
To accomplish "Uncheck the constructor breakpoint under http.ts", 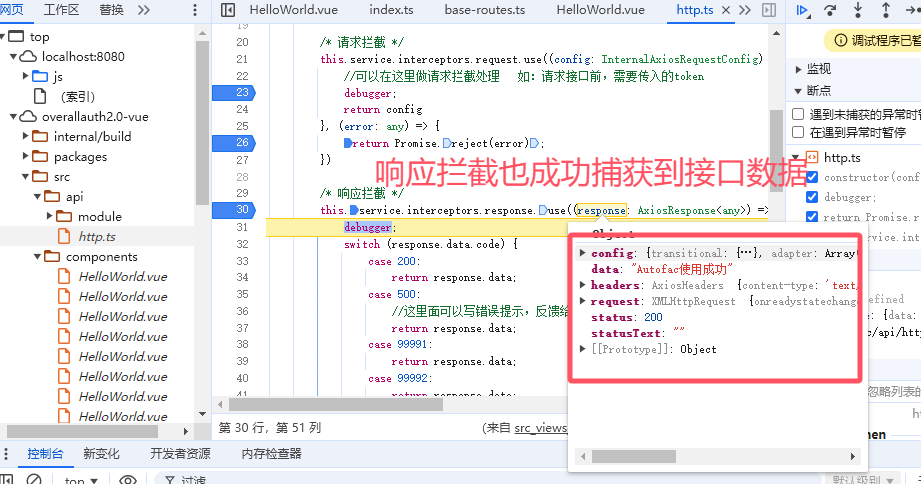I will [812, 177].
